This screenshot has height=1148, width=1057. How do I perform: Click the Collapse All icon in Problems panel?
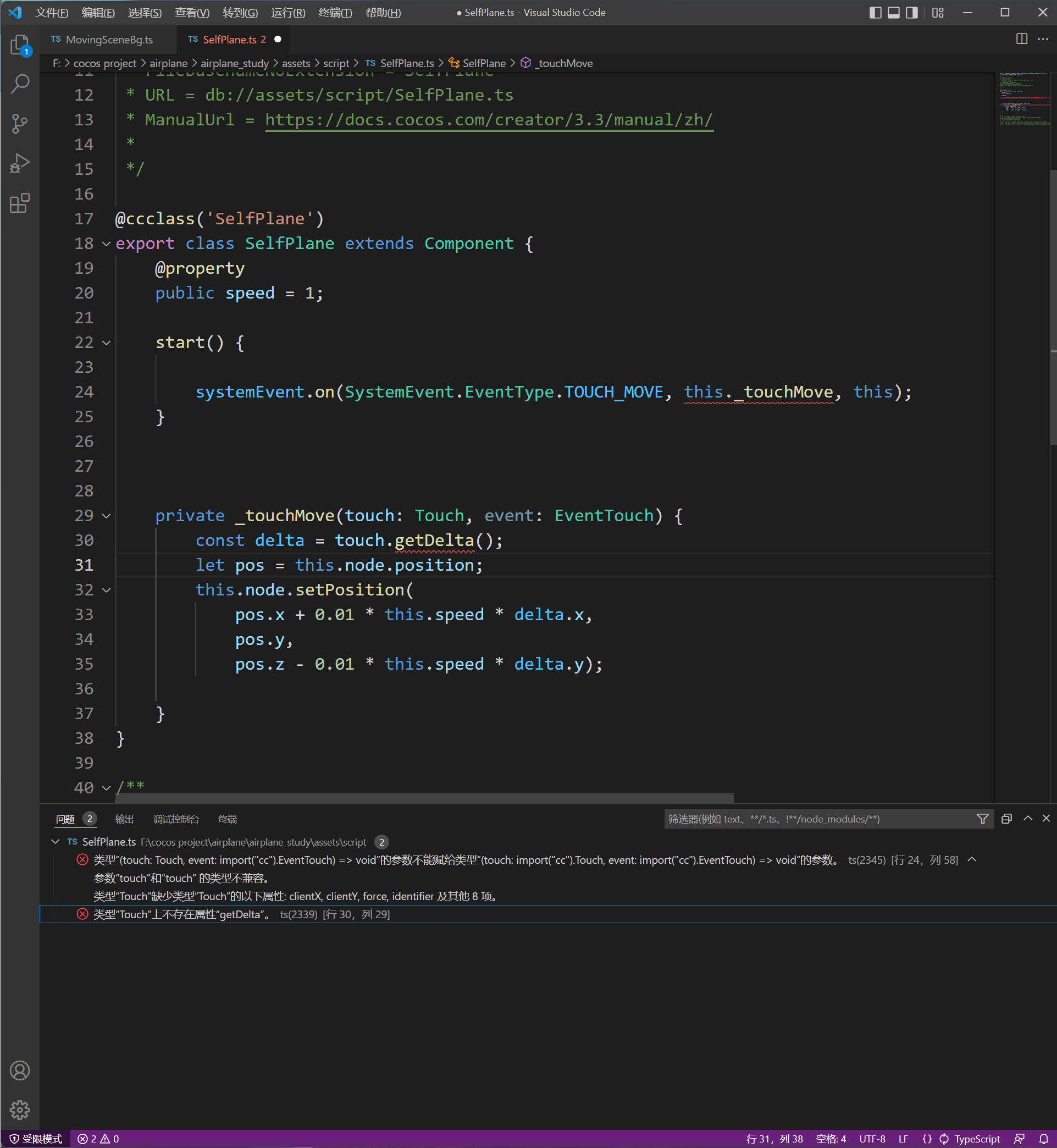[x=1006, y=819]
